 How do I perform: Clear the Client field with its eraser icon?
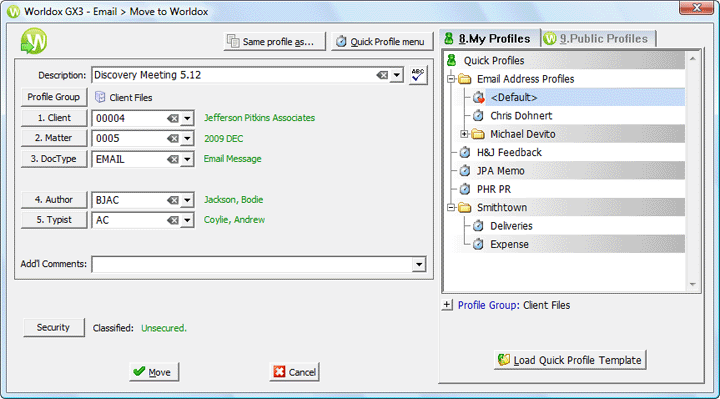173,118
